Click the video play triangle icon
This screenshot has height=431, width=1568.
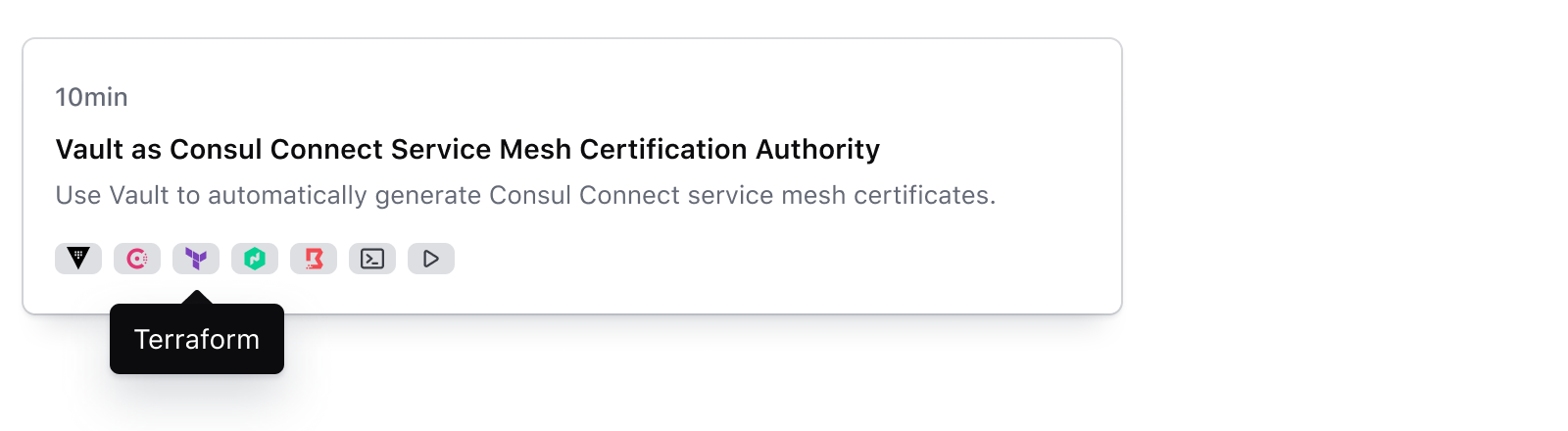tap(431, 259)
